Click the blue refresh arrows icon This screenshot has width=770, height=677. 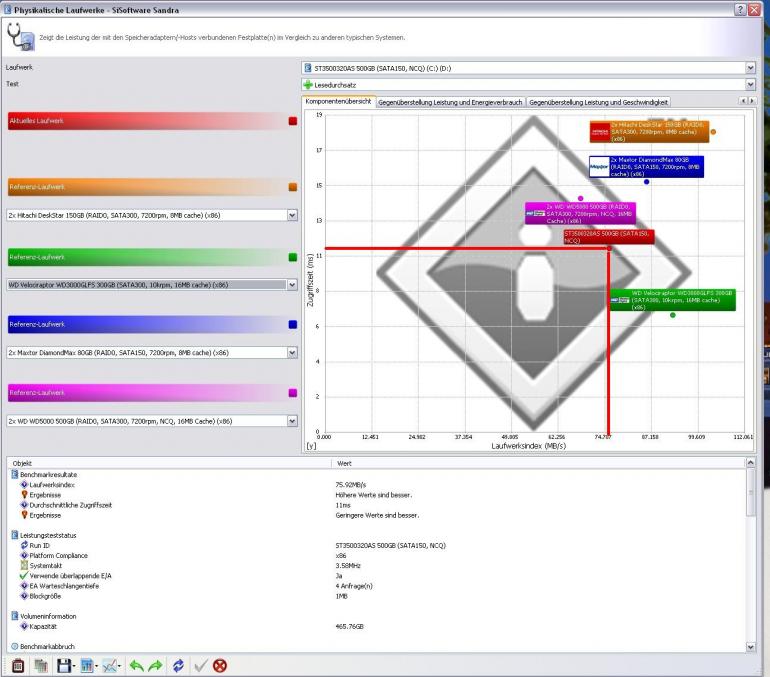click(x=178, y=666)
